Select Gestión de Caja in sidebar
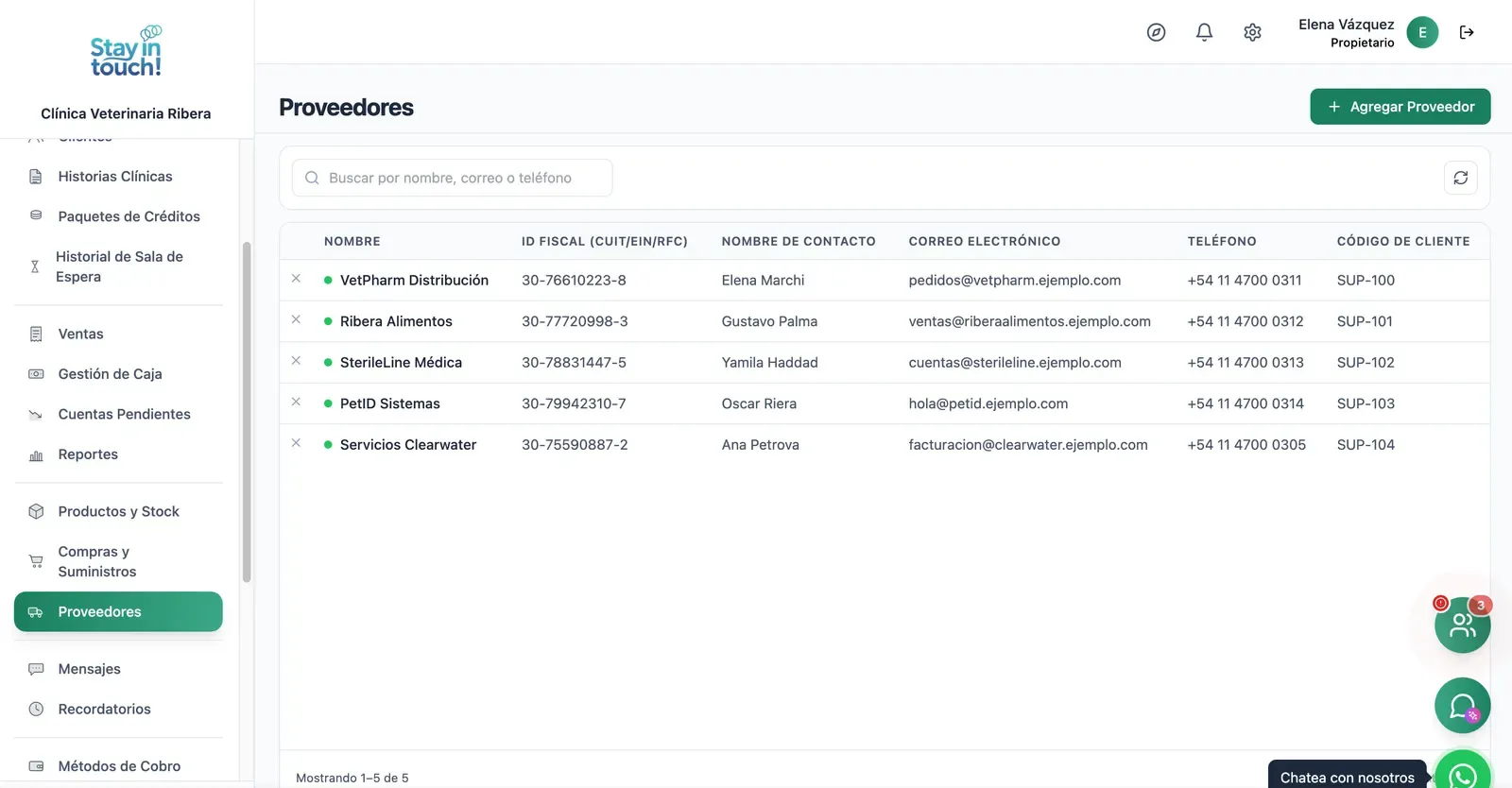Viewport: 1512px width, 788px height. 118,374
